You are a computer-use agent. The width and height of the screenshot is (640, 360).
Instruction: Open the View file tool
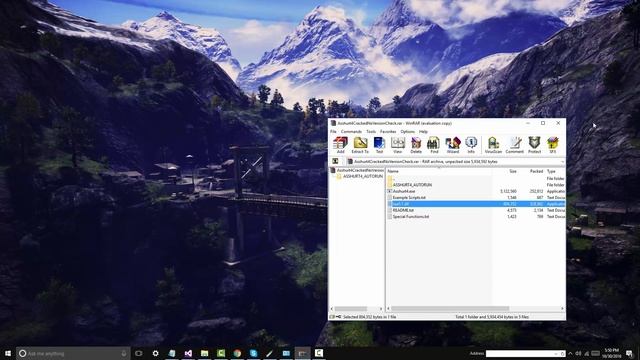398,145
